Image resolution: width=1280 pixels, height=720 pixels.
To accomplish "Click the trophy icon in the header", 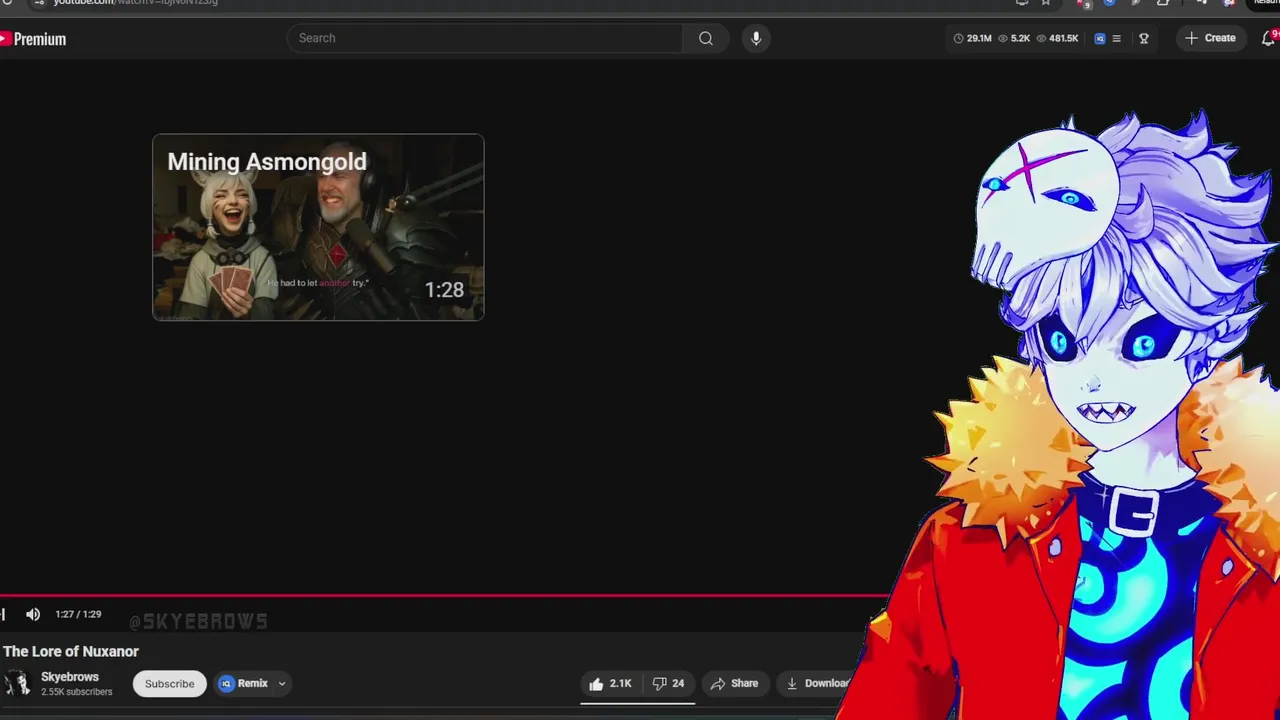I will pos(1144,38).
